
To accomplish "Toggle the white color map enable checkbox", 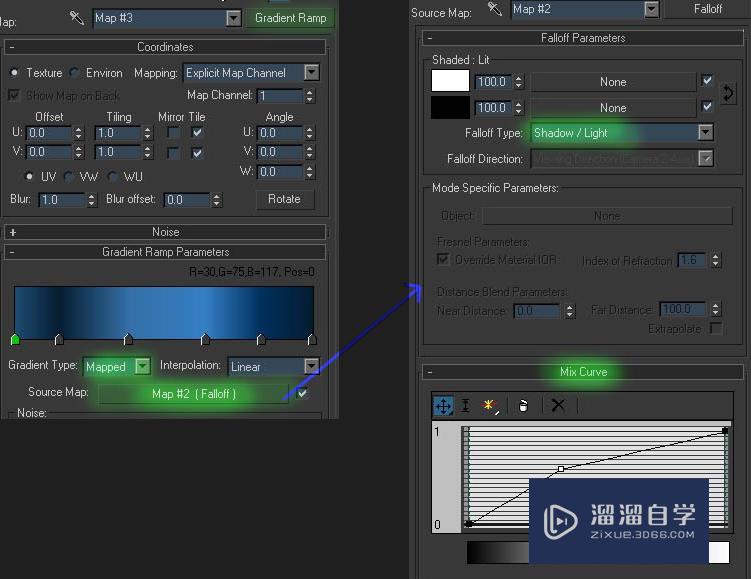I will [707, 80].
